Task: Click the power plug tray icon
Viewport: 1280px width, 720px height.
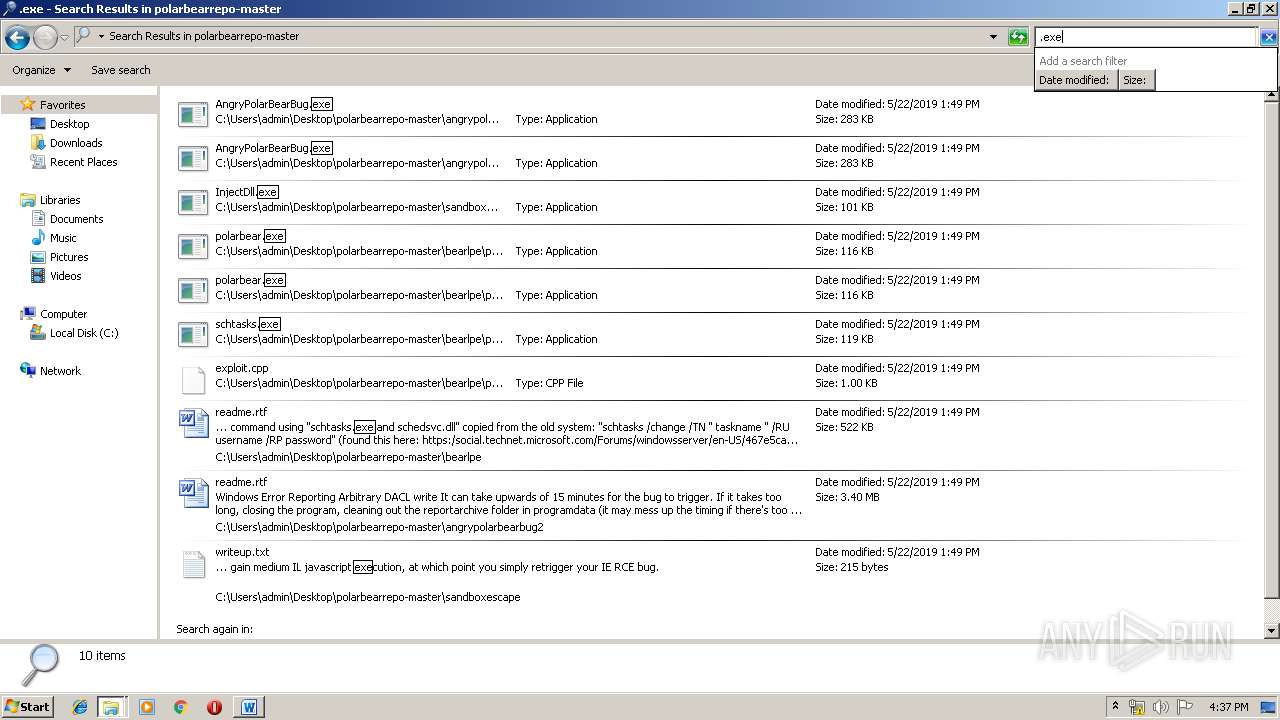Action: [x=1137, y=707]
